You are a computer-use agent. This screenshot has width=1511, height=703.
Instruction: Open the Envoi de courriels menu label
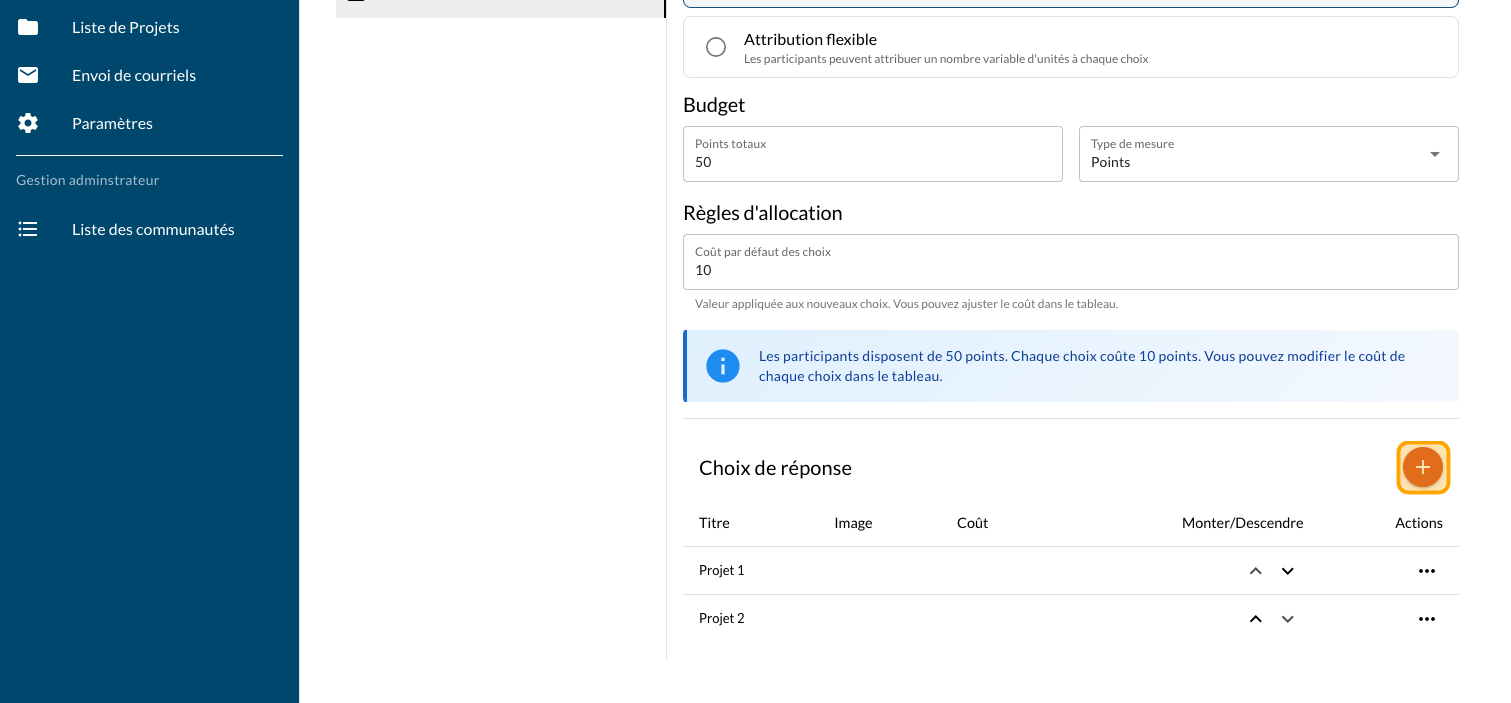click(134, 75)
